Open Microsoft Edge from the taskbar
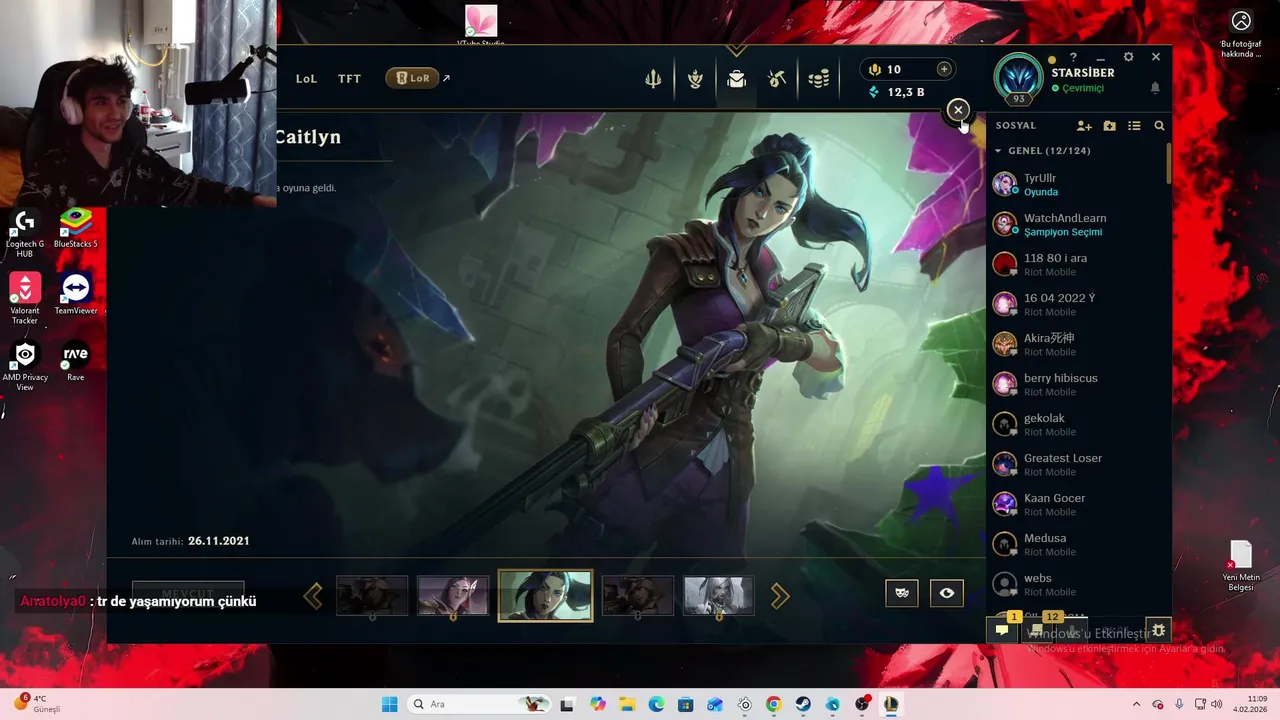Image resolution: width=1280 pixels, height=720 pixels. pyautogui.click(x=656, y=704)
